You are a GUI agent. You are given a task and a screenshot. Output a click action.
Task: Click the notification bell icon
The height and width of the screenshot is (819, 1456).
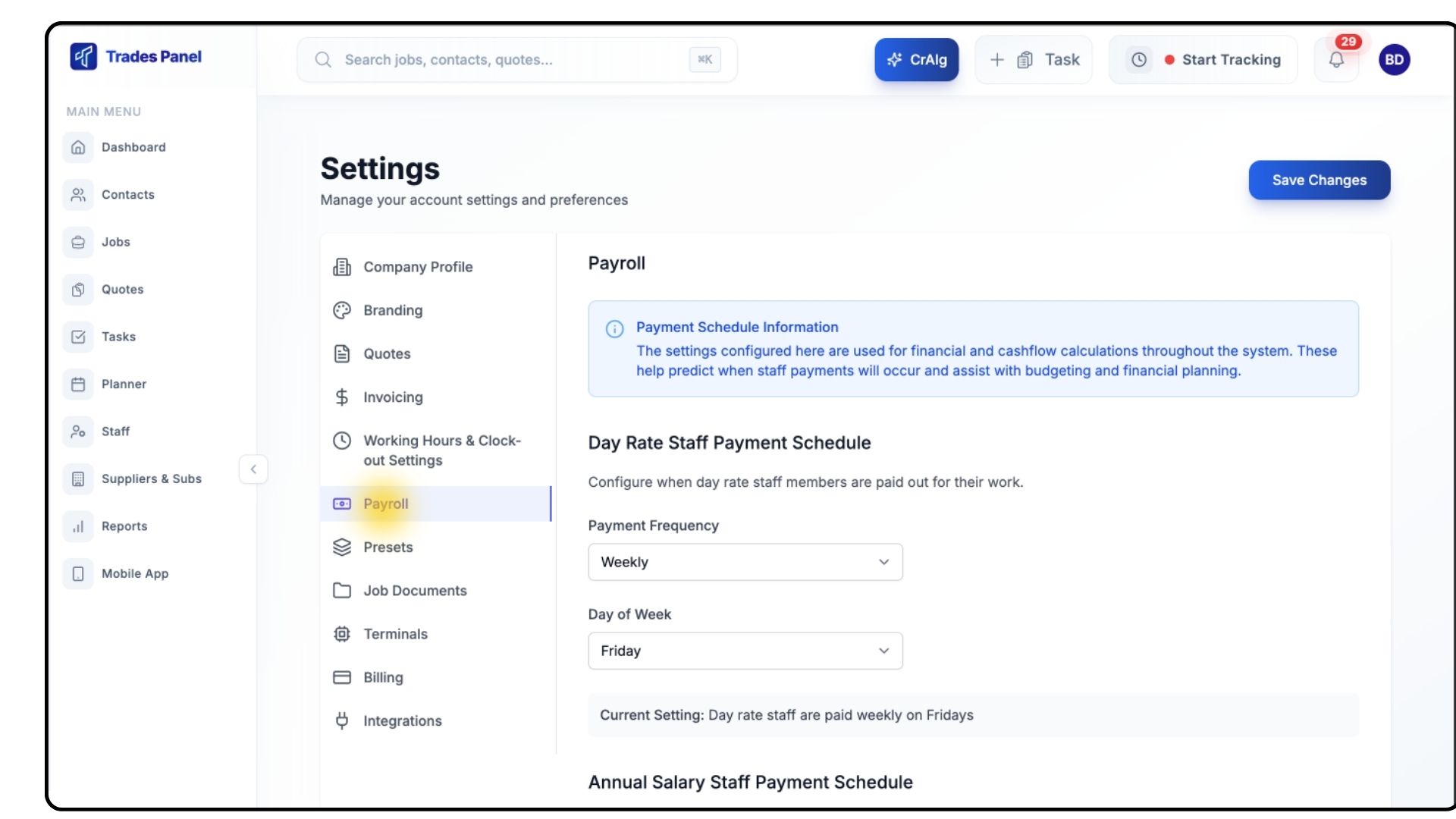click(1336, 60)
